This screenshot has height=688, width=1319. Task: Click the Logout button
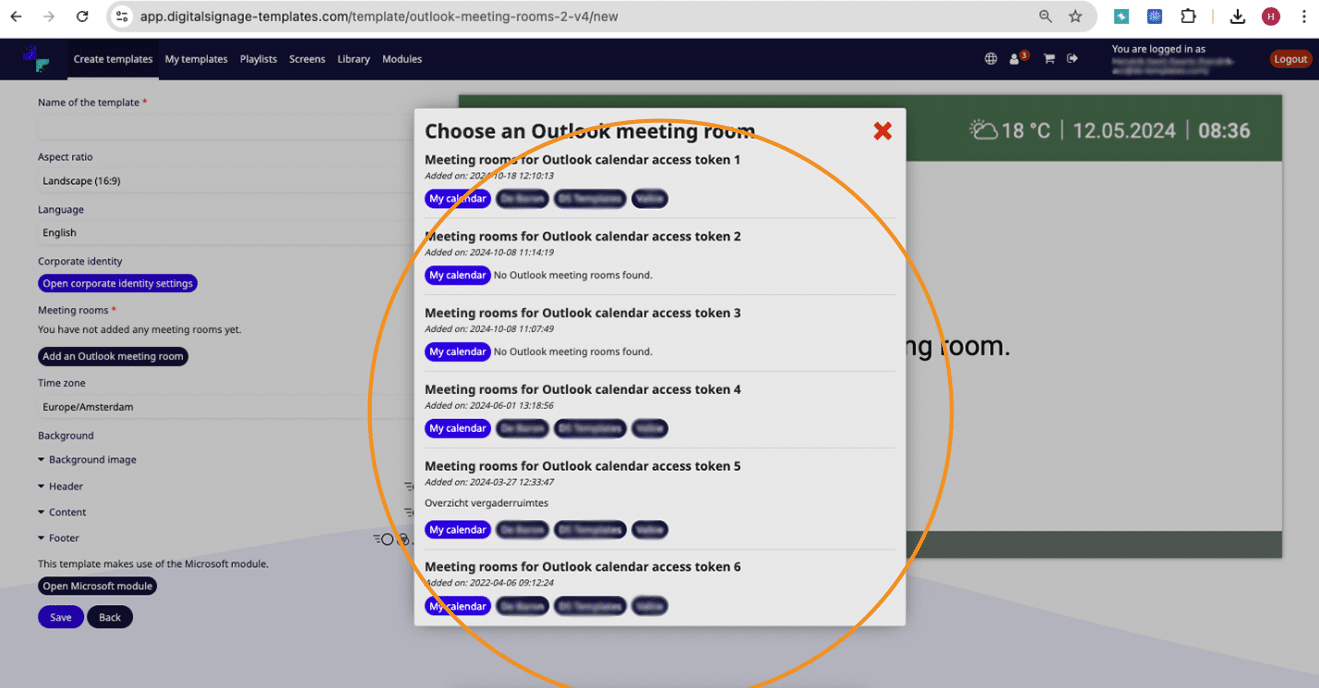tap(1290, 59)
